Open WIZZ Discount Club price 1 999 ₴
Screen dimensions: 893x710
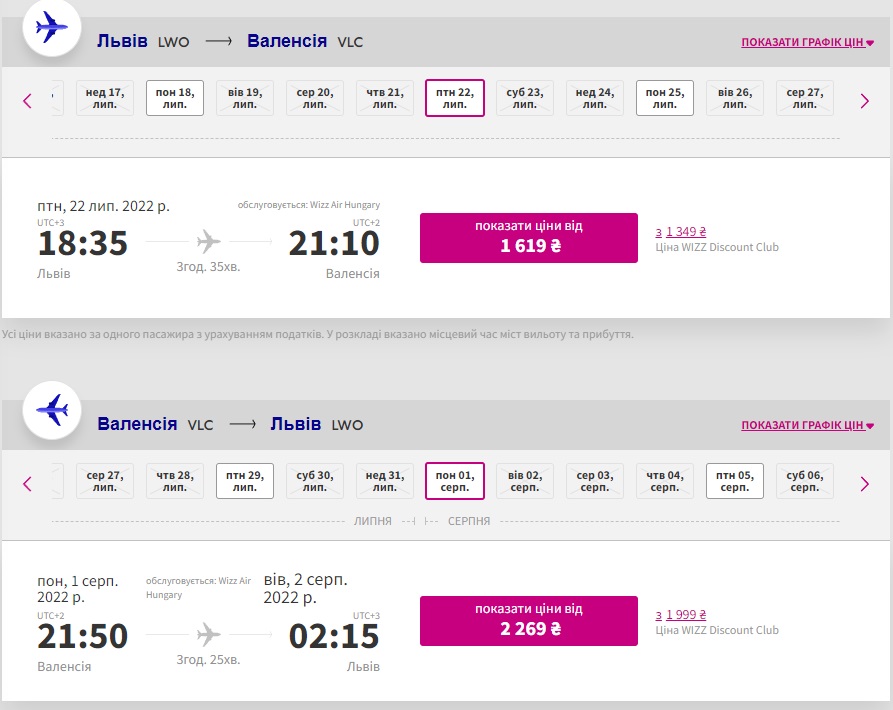(681, 615)
